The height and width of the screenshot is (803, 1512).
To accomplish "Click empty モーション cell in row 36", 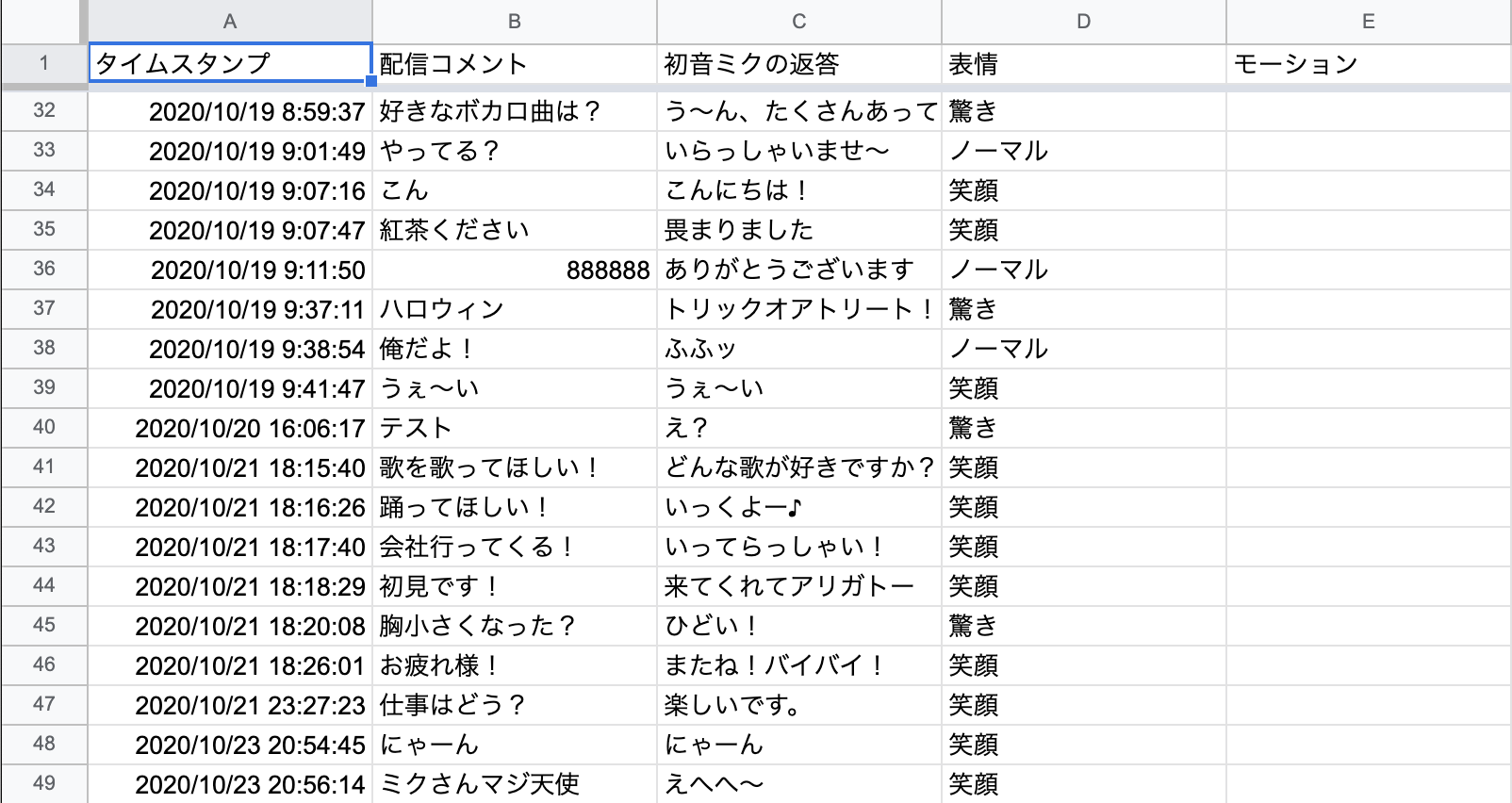I will [x=1369, y=270].
